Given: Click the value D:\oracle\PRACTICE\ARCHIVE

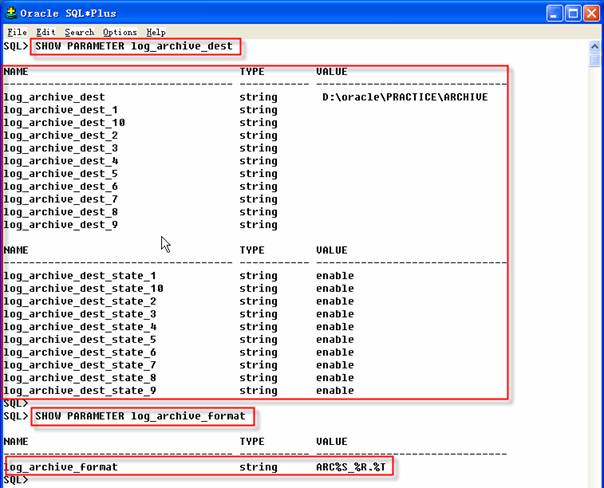Looking at the screenshot, I should (x=405, y=97).
